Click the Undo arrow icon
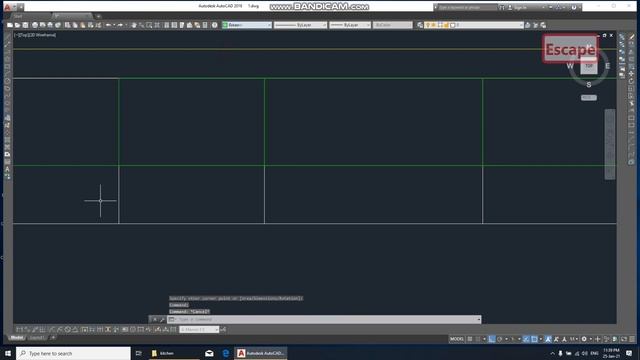This screenshot has height=360, width=640. pyautogui.click(x=108, y=25)
